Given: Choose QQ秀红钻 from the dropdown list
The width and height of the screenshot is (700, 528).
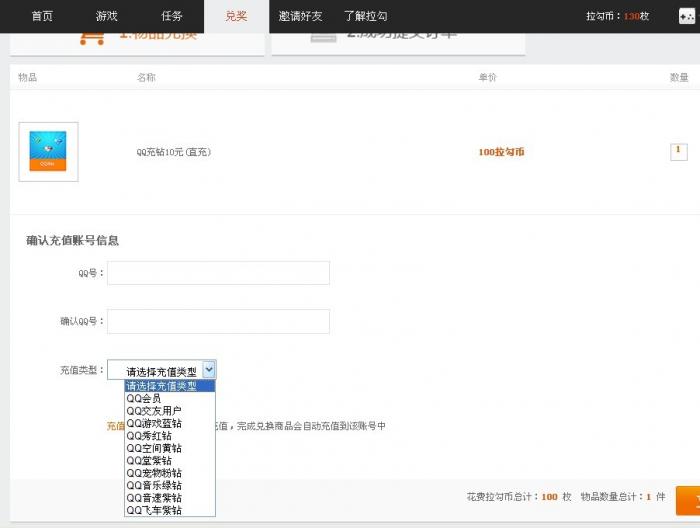Looking at the screenshot, I should pyautogui.click(x=170, y=436).
